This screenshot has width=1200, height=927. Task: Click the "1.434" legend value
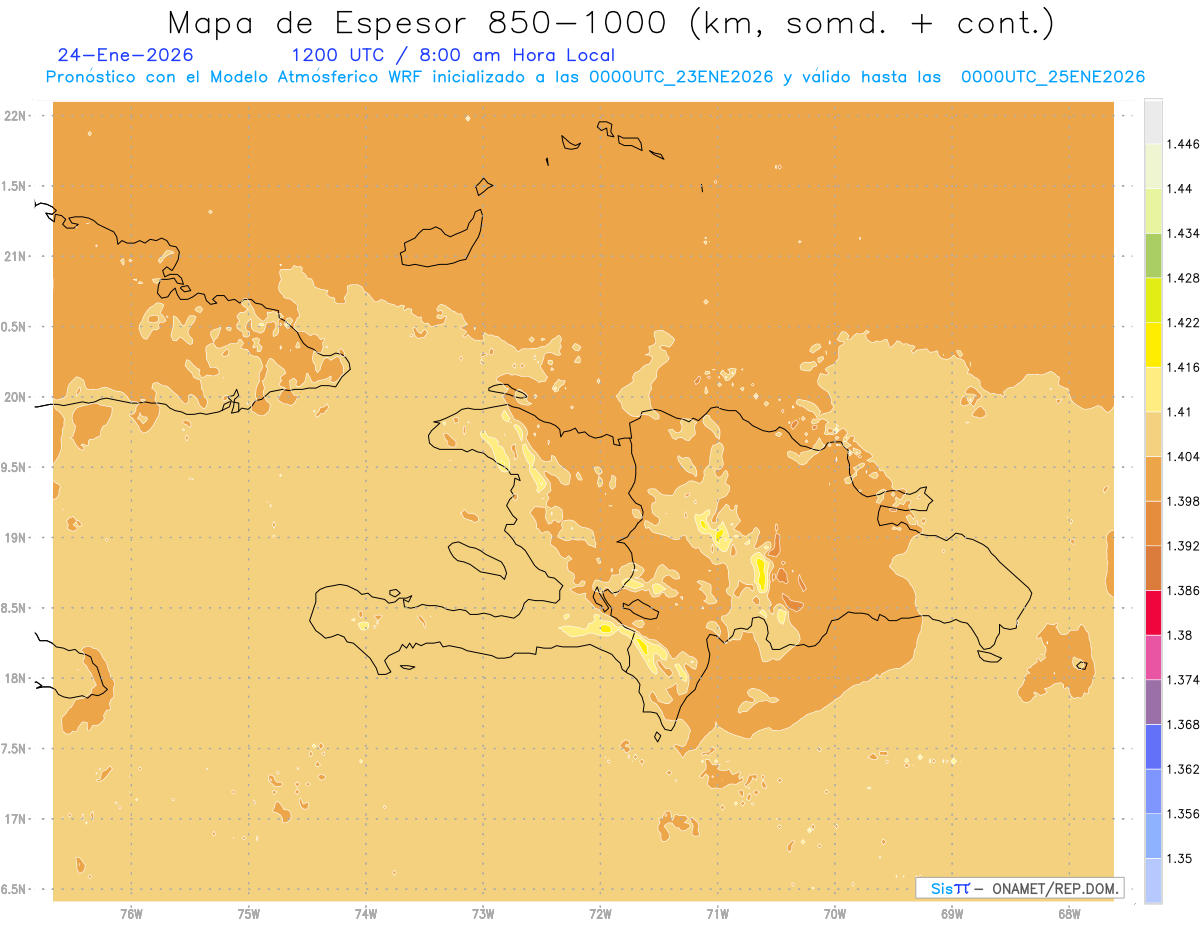click(x=1183, y=233)
